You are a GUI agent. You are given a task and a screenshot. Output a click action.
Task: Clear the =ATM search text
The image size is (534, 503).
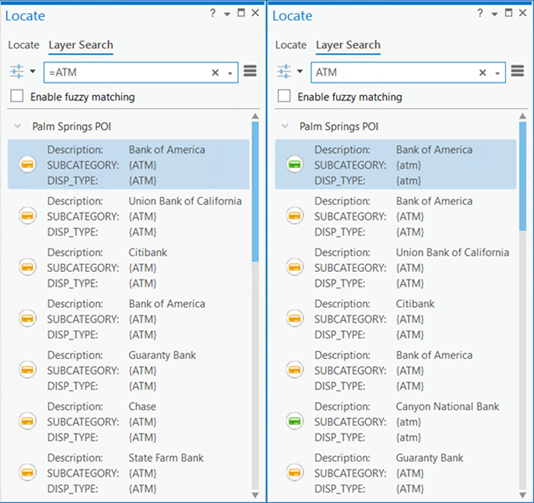[x=215, y=73]
